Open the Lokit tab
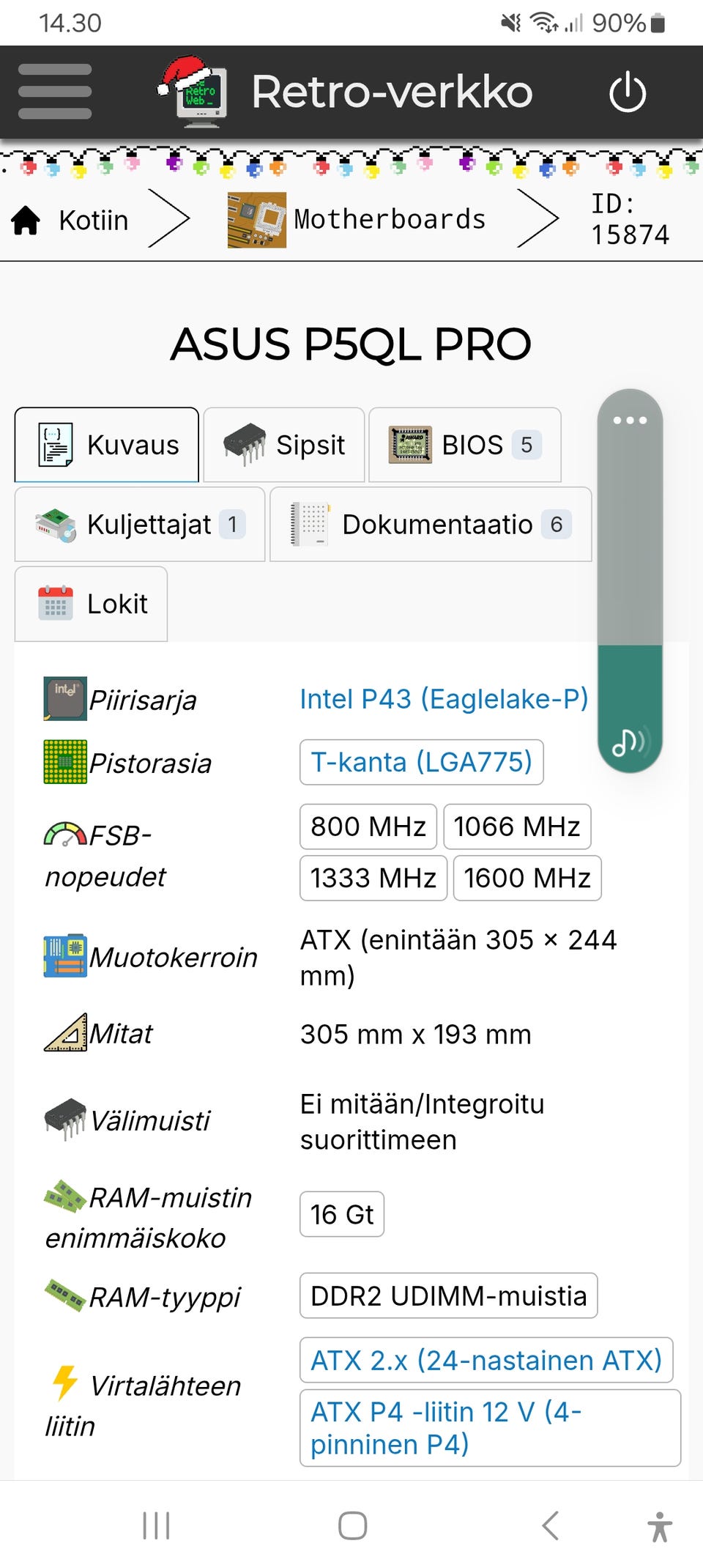Viewport: 703px width, 1568px height. [x=91, y=604]
